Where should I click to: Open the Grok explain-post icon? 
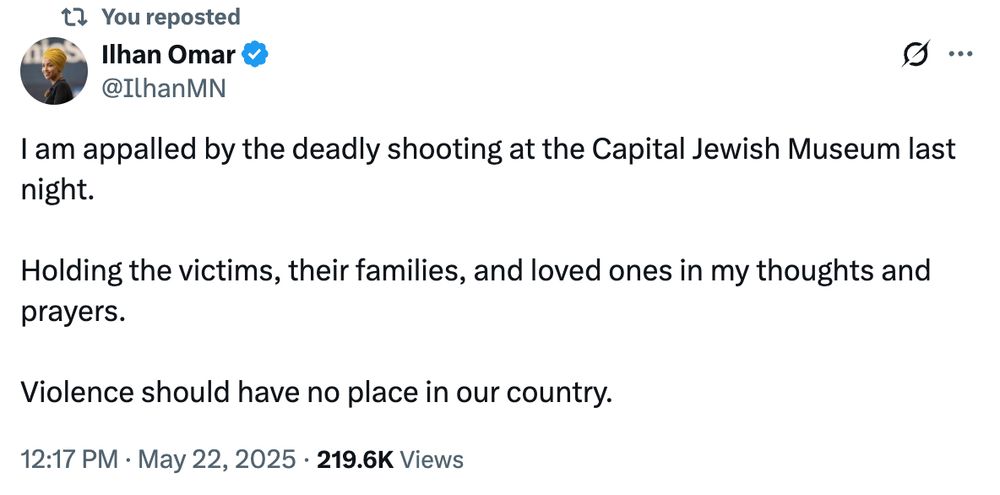tap(914, 57)
